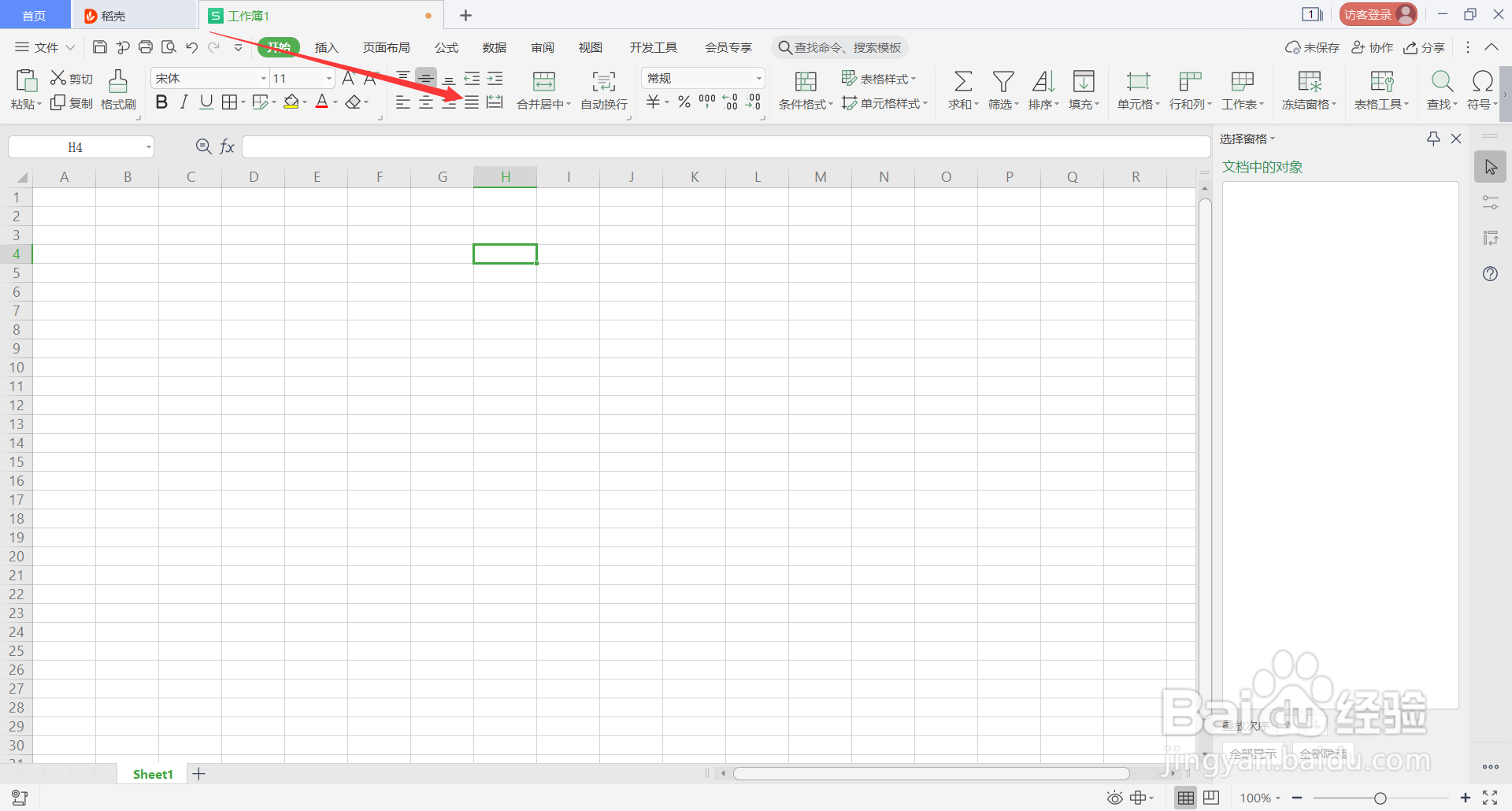Click the Paste clipboard icon
The image size is (1512, 811).
[26, 81]
